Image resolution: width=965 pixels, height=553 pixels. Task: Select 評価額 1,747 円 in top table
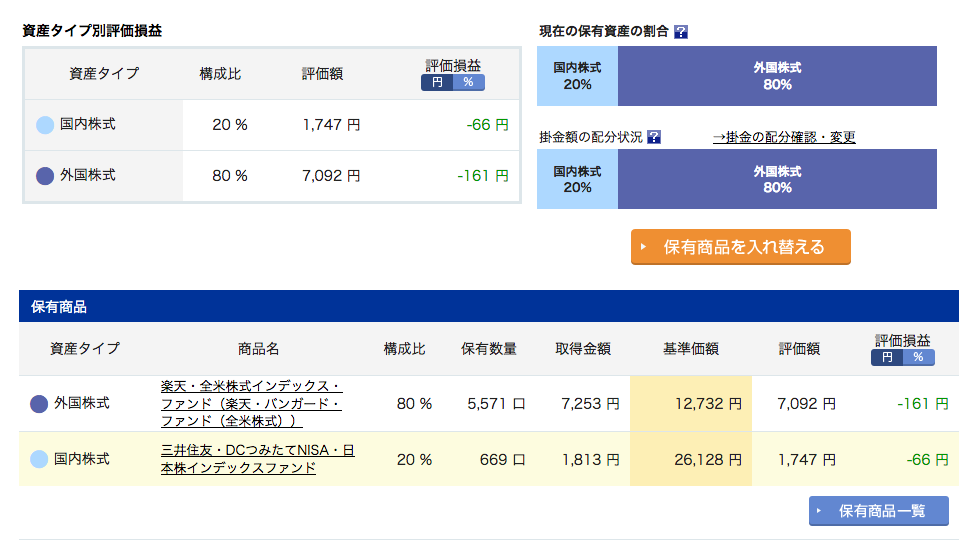pos(331,125)
